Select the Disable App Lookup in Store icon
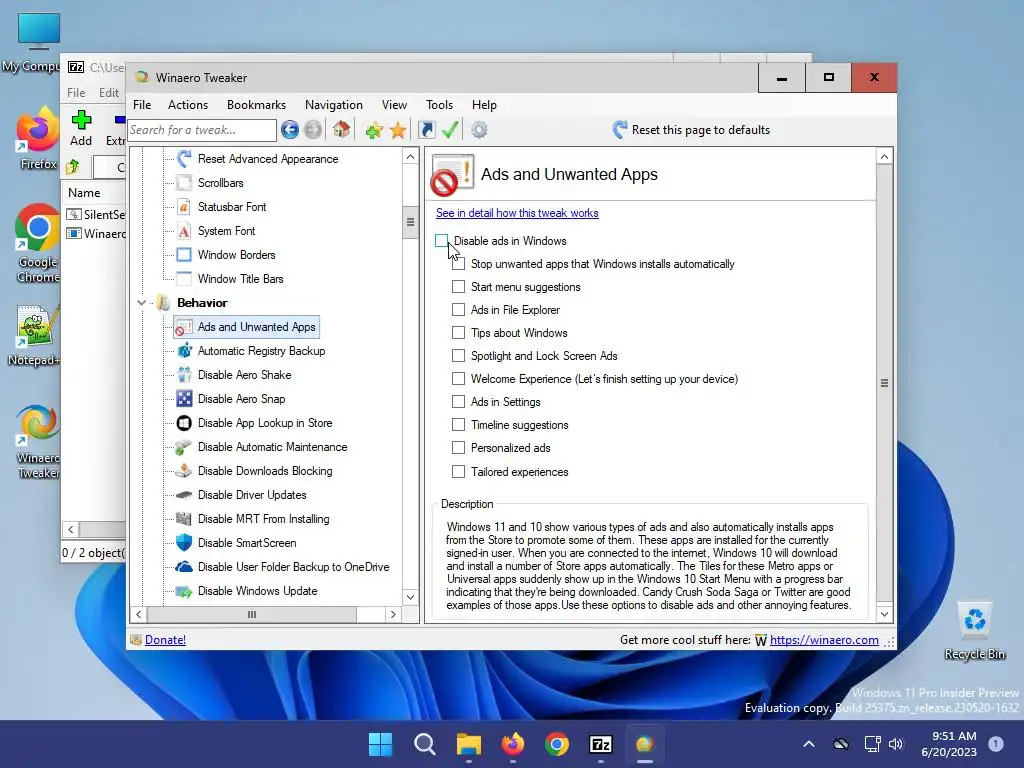The image size is (1024, 768). point(184,423)
